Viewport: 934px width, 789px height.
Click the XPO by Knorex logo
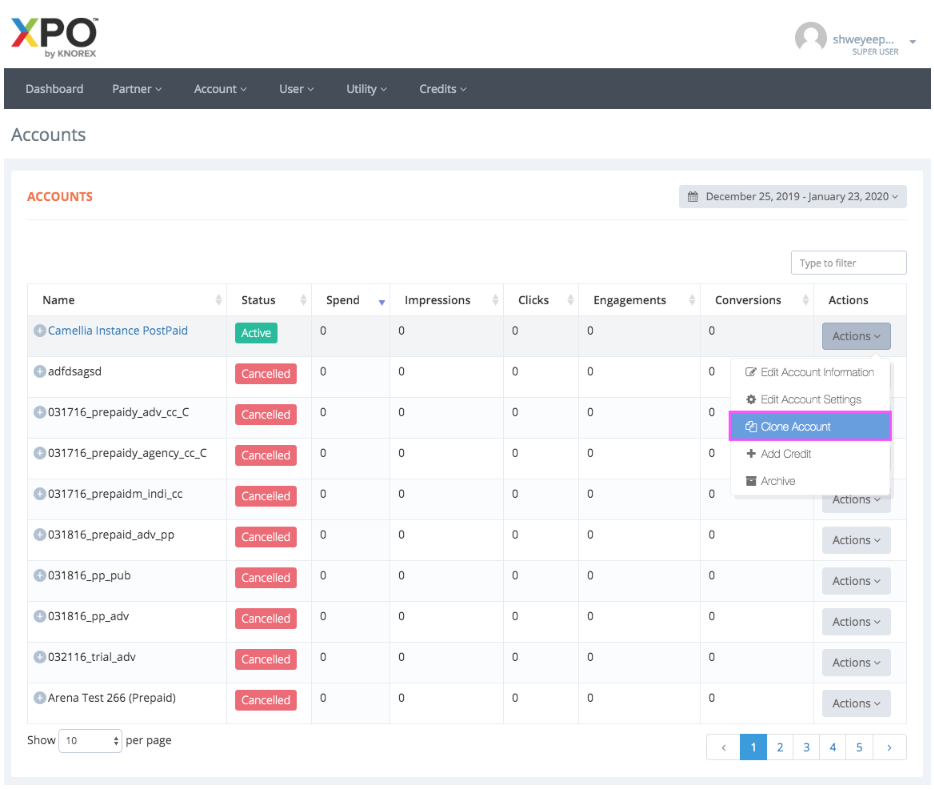54,37
